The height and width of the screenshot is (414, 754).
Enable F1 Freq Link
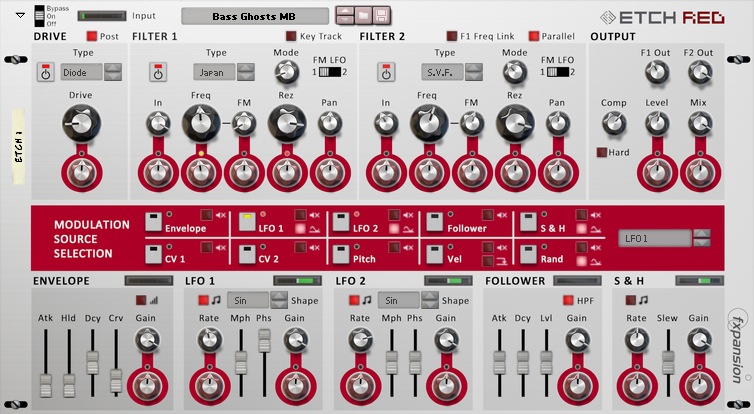tap(452, 36)
